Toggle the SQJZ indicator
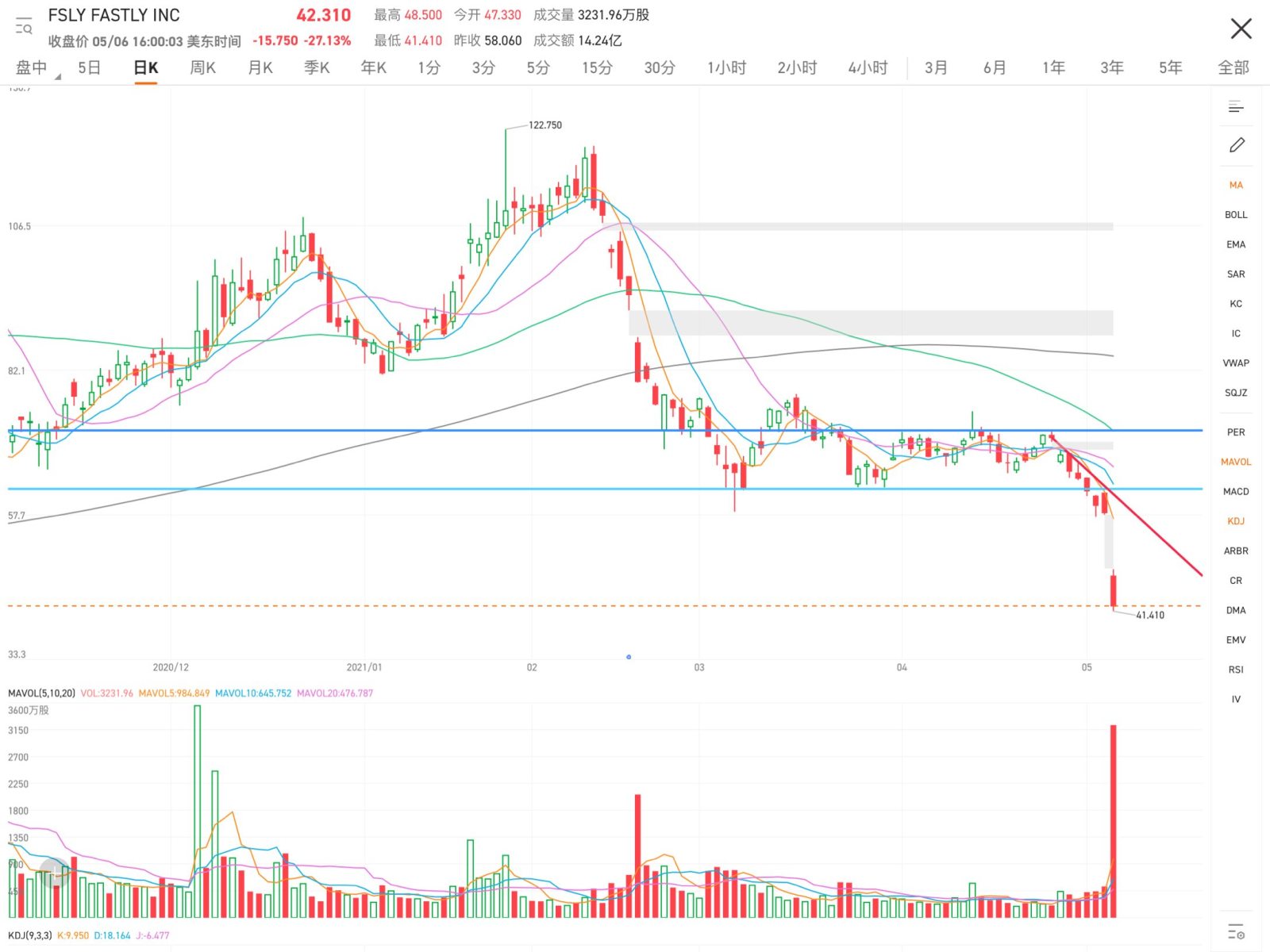The height and width of the screenshot is (952, 1270). tap(1236, 393)
